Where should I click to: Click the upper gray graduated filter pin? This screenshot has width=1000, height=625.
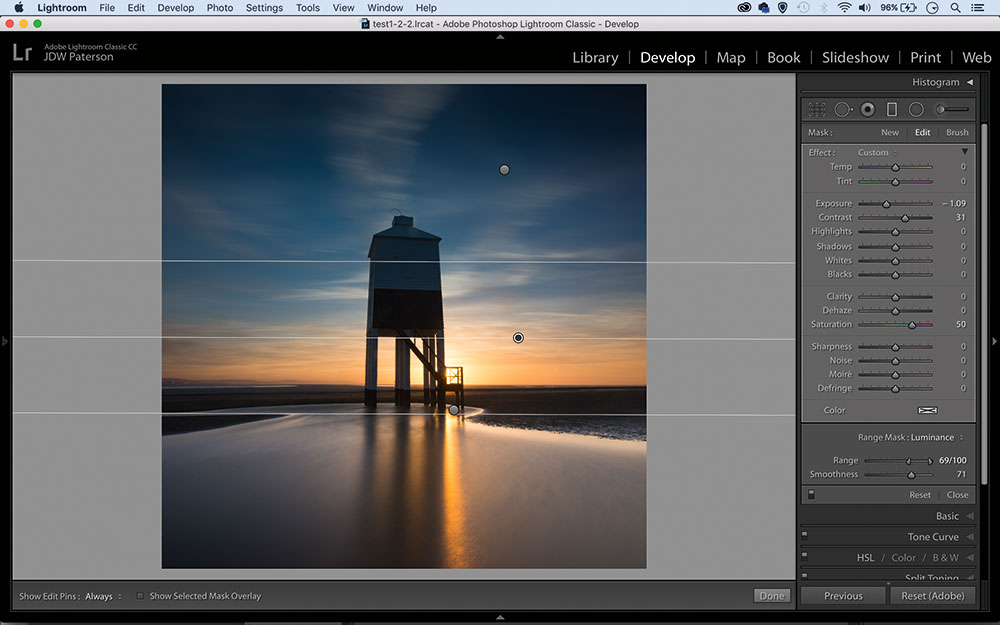504,170
